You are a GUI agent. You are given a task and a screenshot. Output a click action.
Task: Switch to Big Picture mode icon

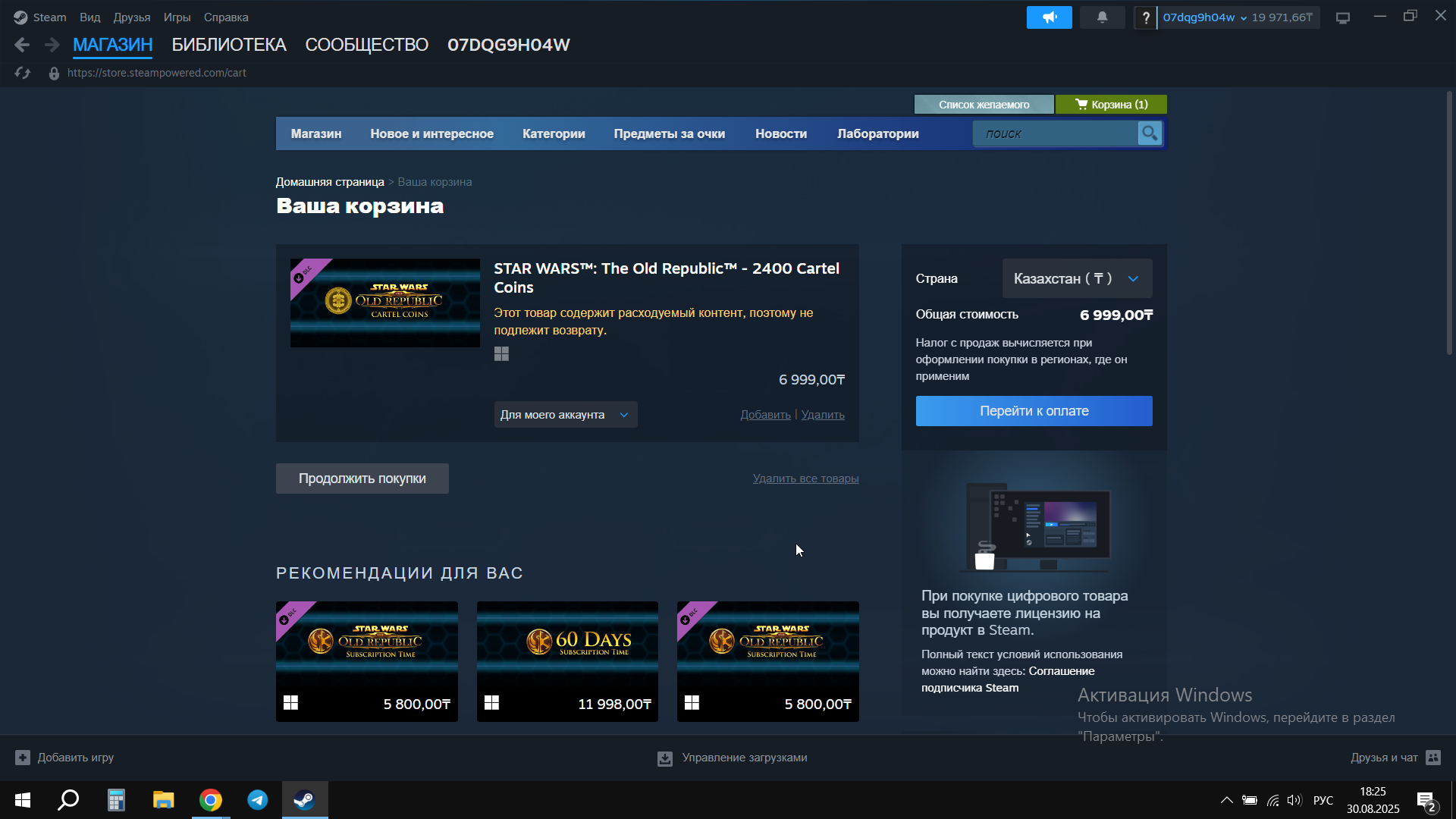click(1343, 17)
